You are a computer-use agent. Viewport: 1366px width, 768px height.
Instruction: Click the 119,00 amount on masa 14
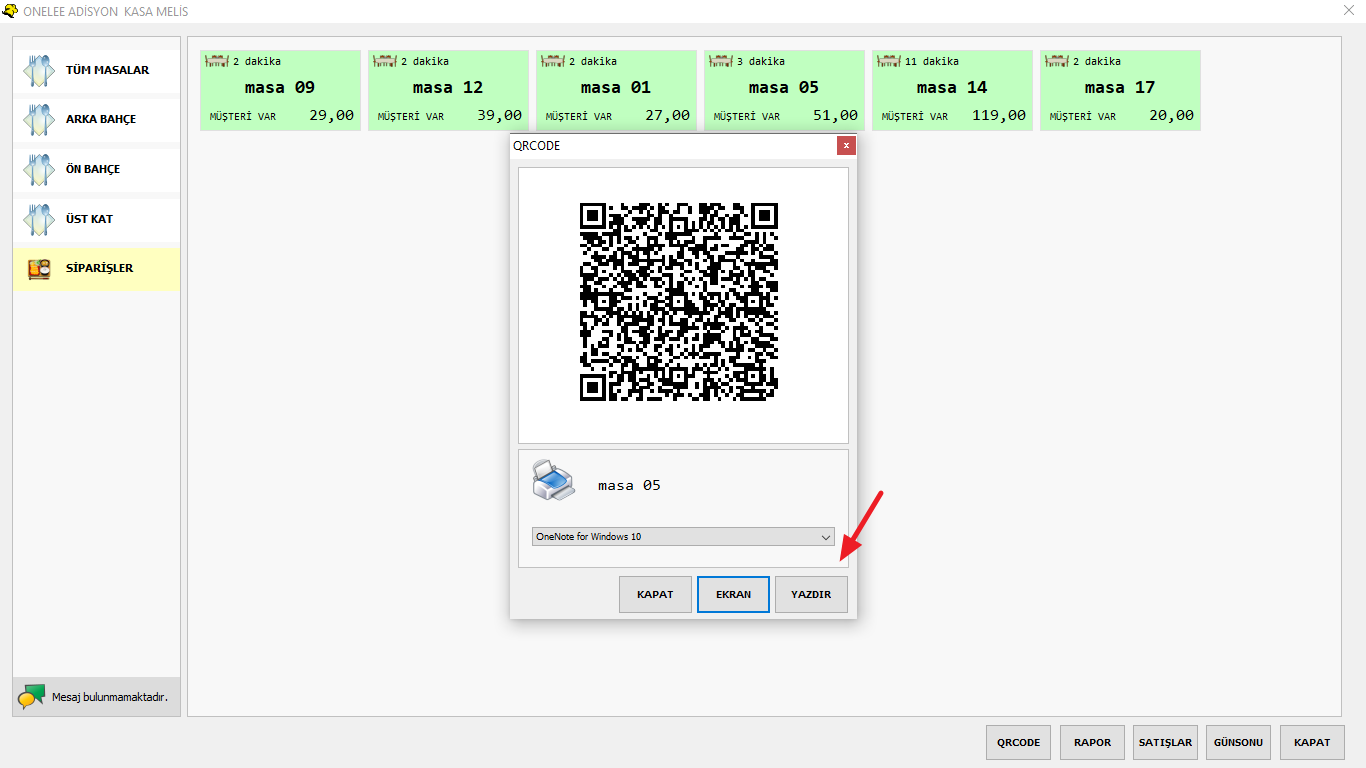999,116
